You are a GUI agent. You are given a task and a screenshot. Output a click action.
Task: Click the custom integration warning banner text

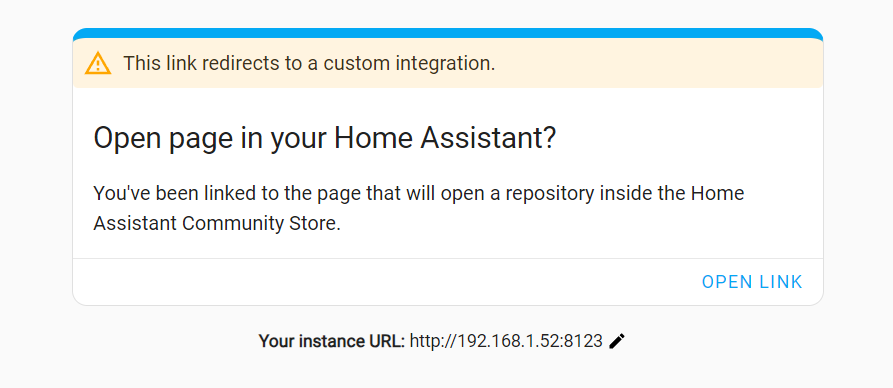(309, 63)
